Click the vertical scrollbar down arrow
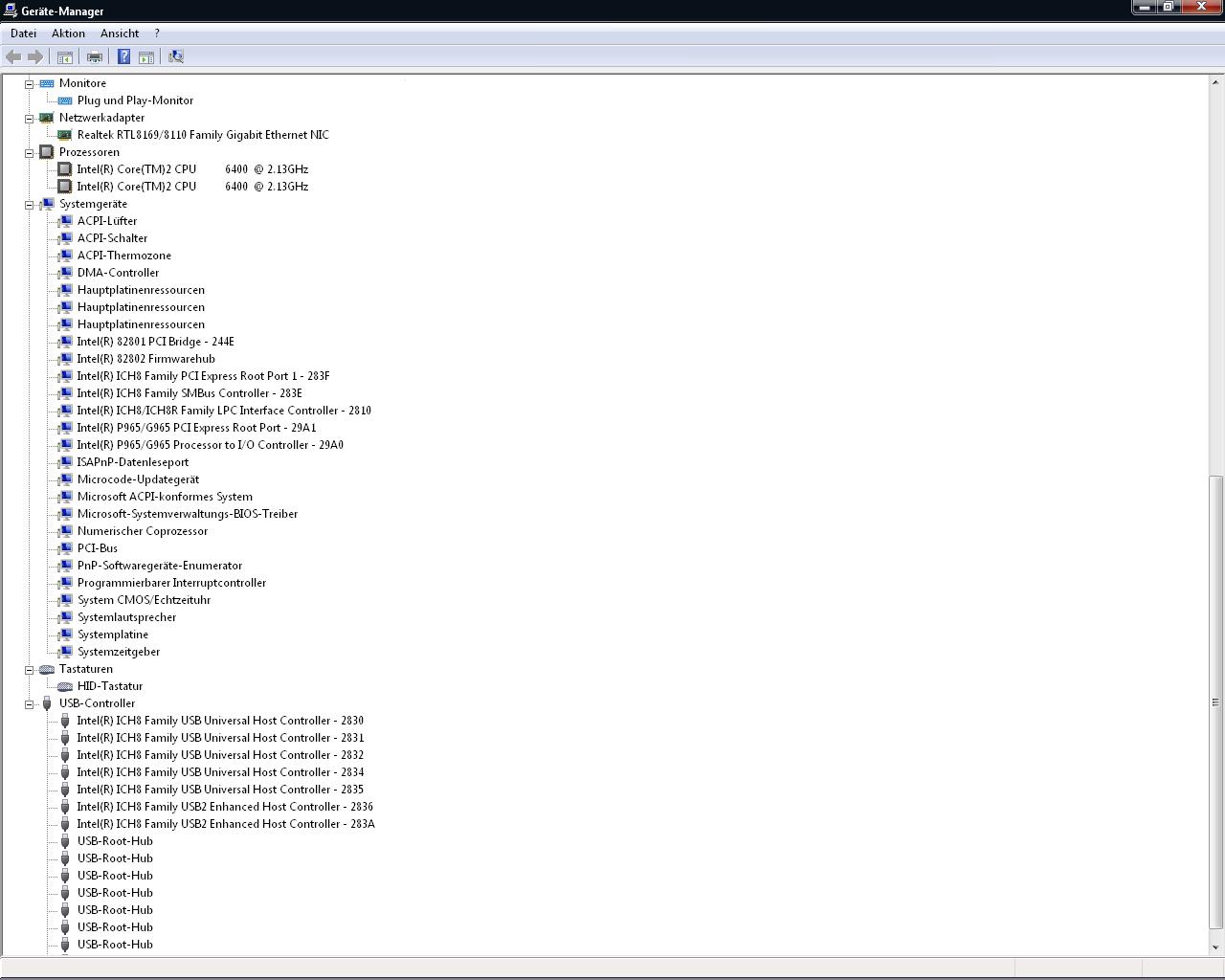The image size is (1225, 980). pos(1216,947)
